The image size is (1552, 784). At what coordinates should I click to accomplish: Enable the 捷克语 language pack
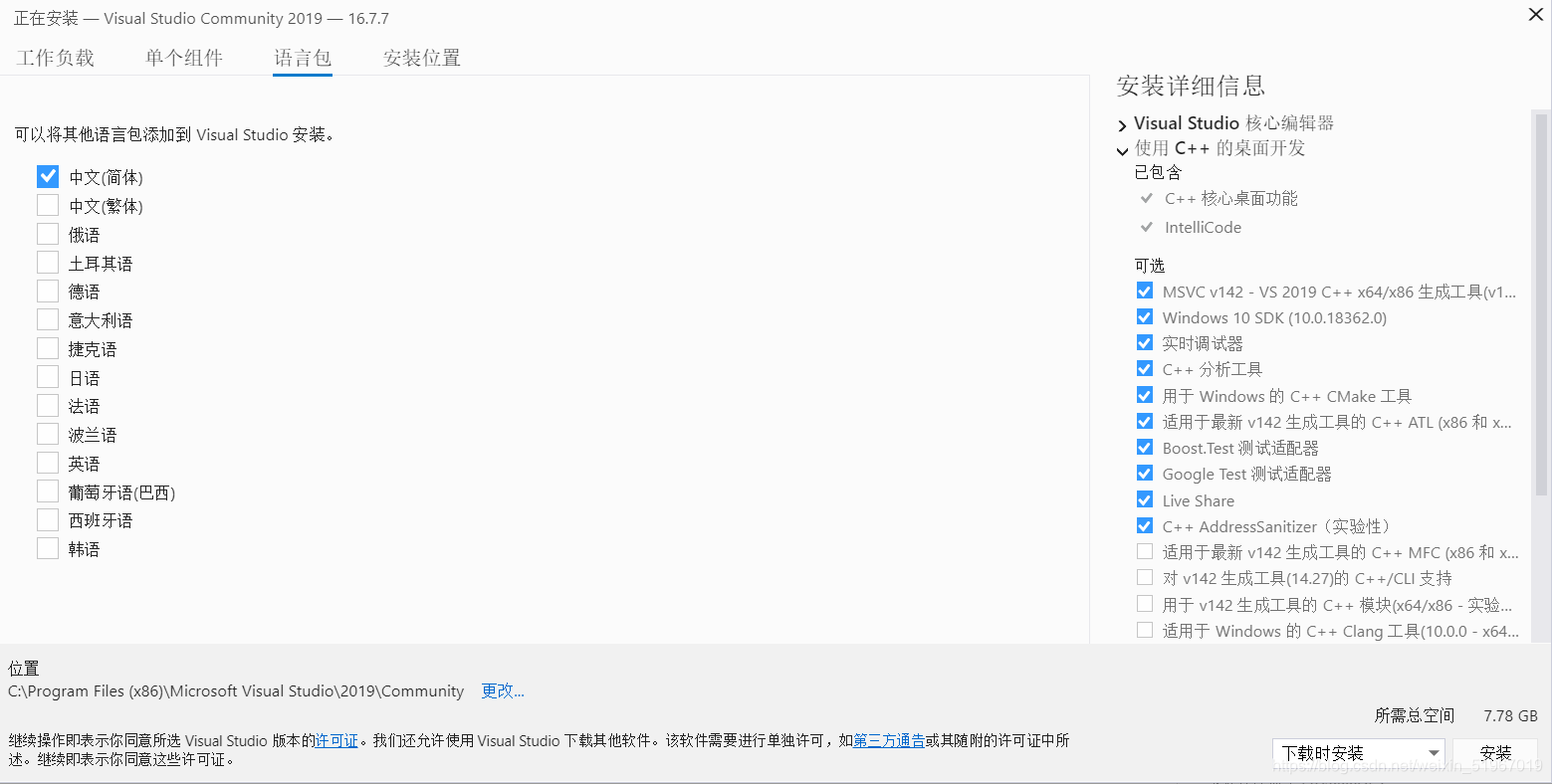pyautogui.click(x=48, y=348)
